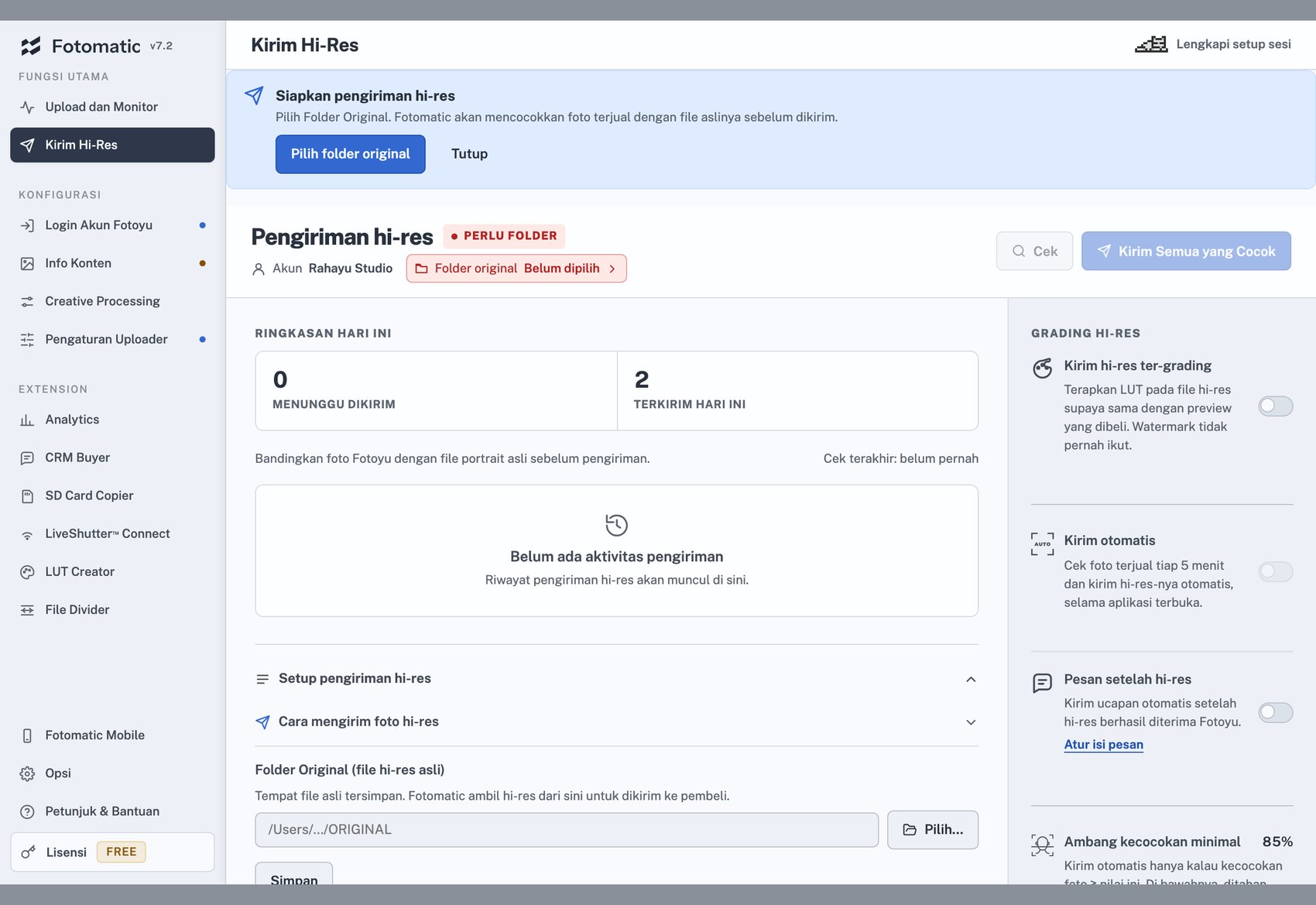Click the 2 Terkirim Hari Ini card

(x=797, y=391)
